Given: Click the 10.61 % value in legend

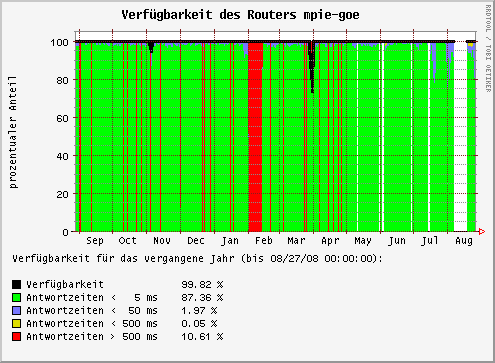Looking at the screenshot, I should click(202, 337).
